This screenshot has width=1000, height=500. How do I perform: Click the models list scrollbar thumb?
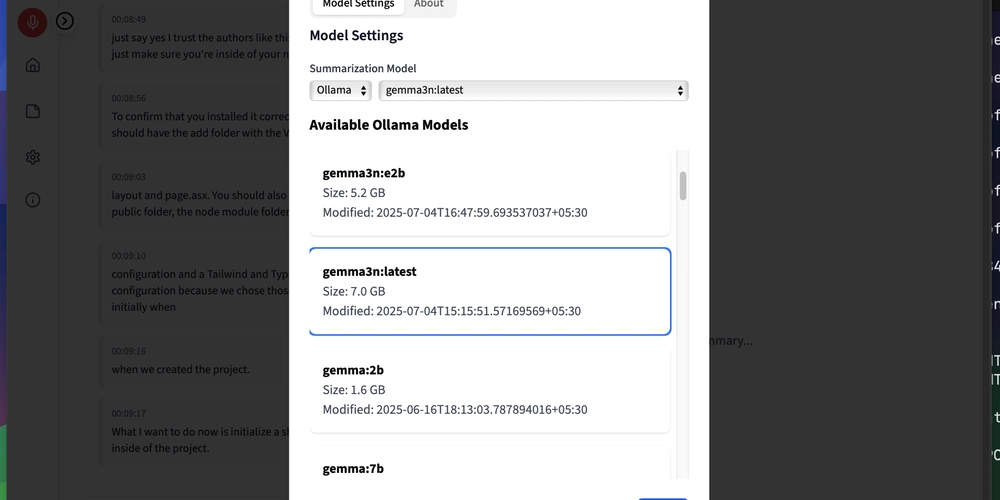tap(683, 186)
